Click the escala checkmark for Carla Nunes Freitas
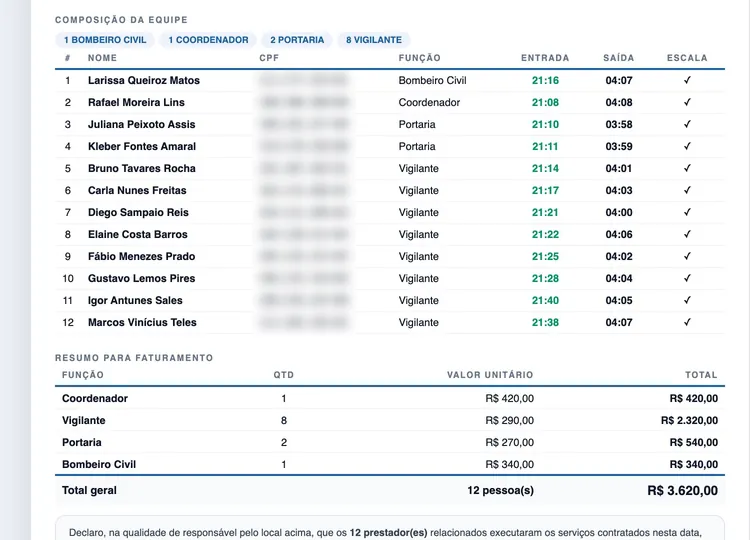Image resolution: width=750 pixels, height=540 pixels. click(687, 190)
